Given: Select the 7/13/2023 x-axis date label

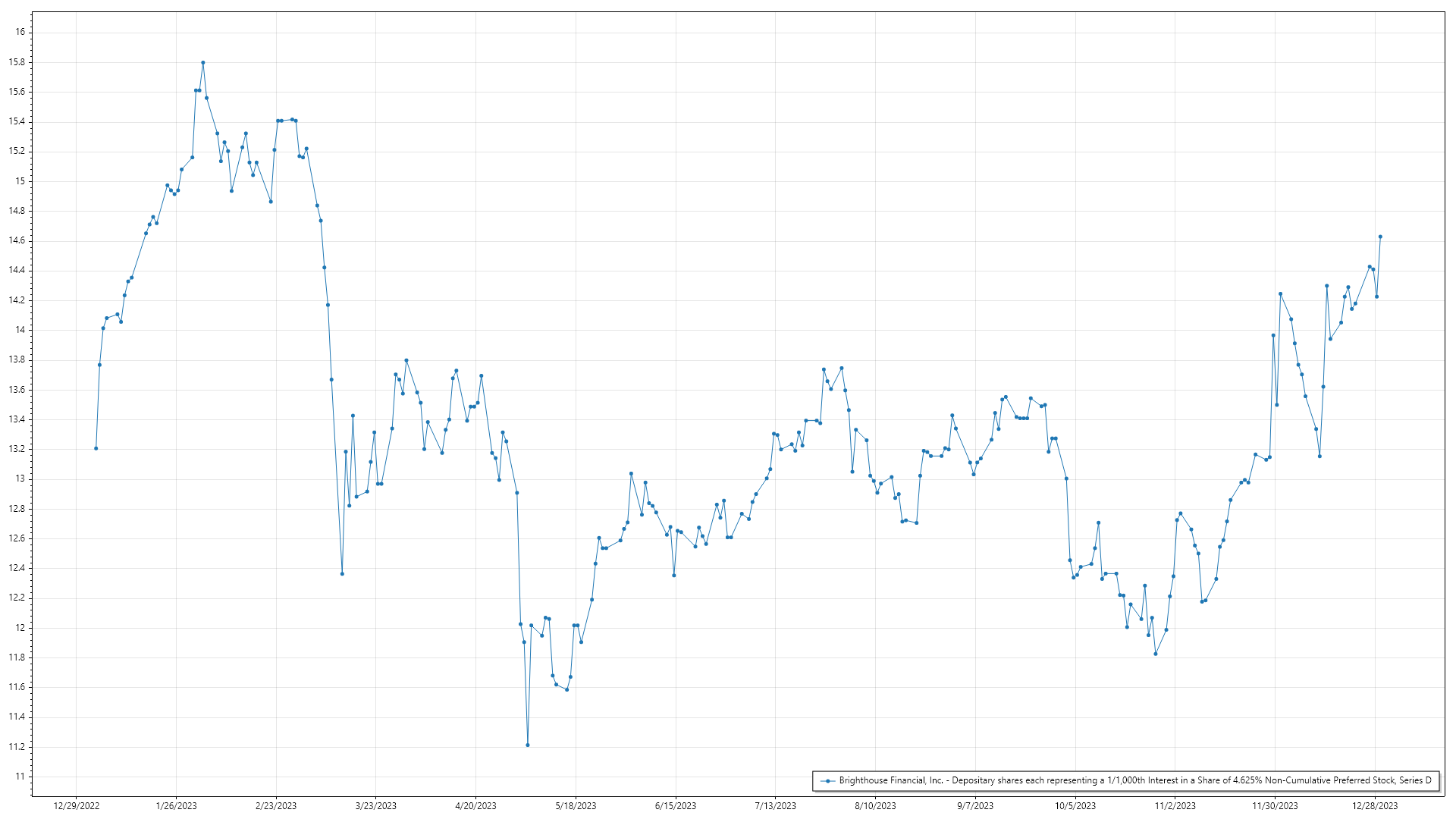Looking at the screenshot, I should click(x=775, y=806).
